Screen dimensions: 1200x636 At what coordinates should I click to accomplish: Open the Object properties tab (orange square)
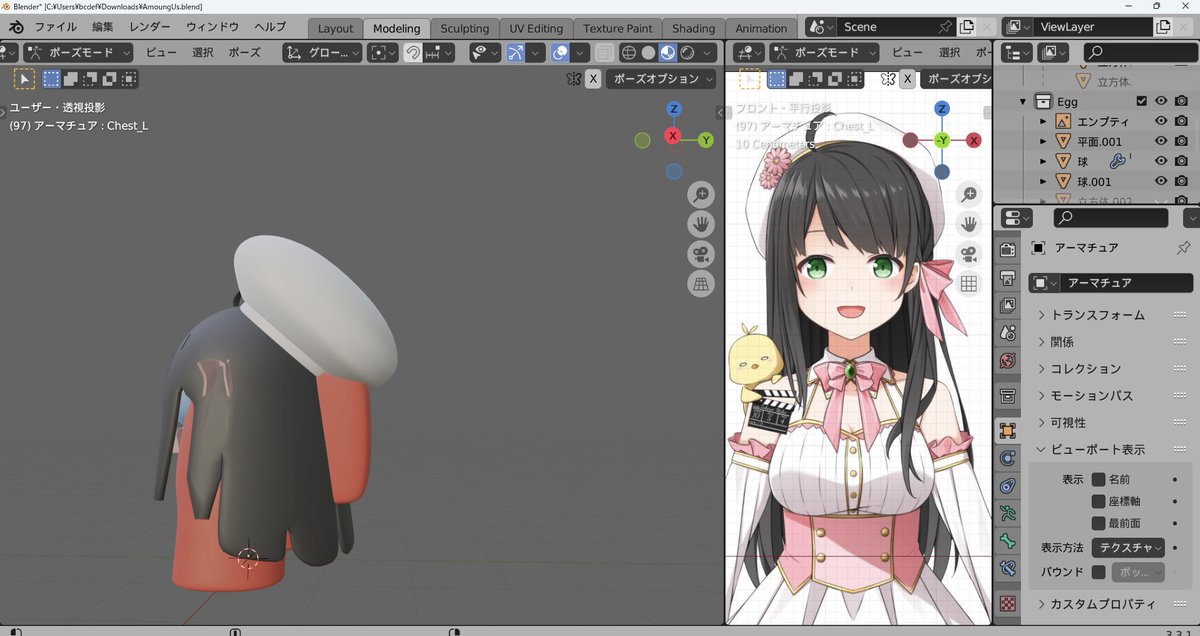click(x=1008, y=431)
